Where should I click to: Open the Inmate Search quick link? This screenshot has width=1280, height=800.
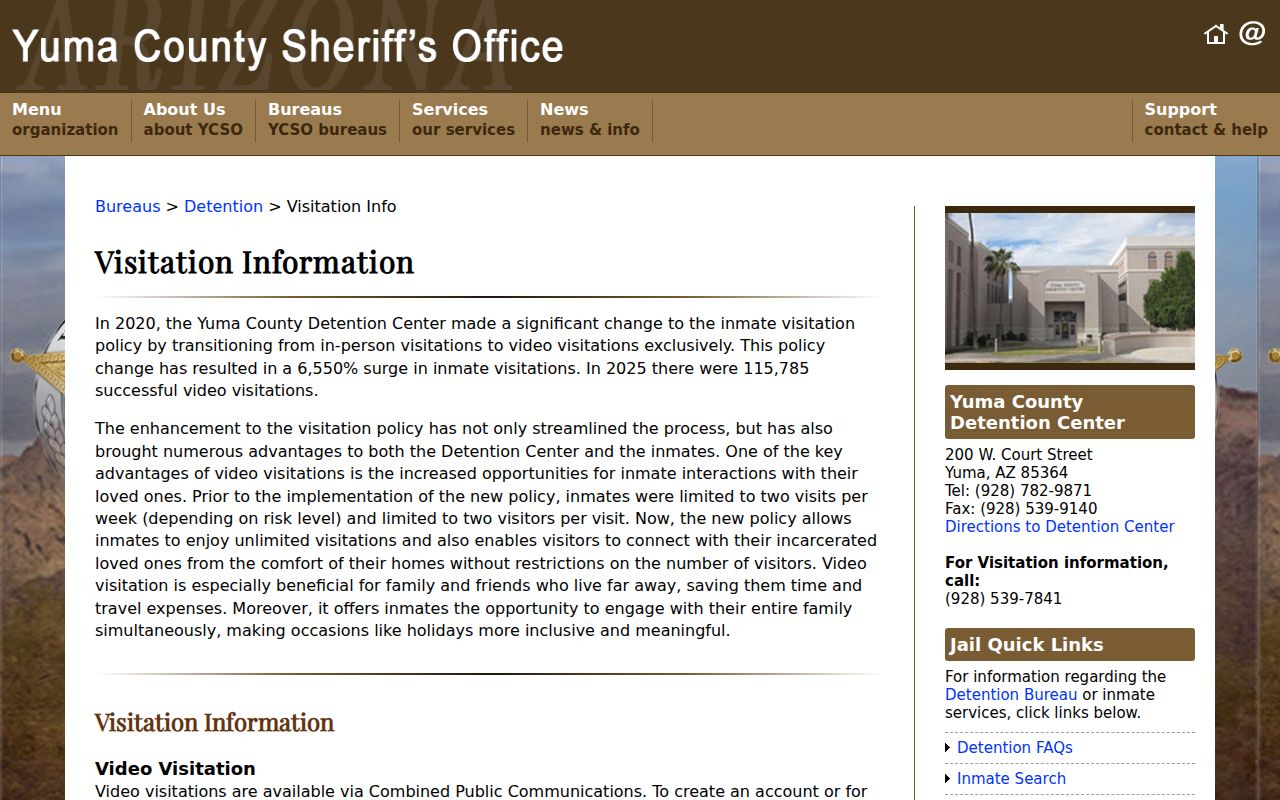pos(1011,778)
